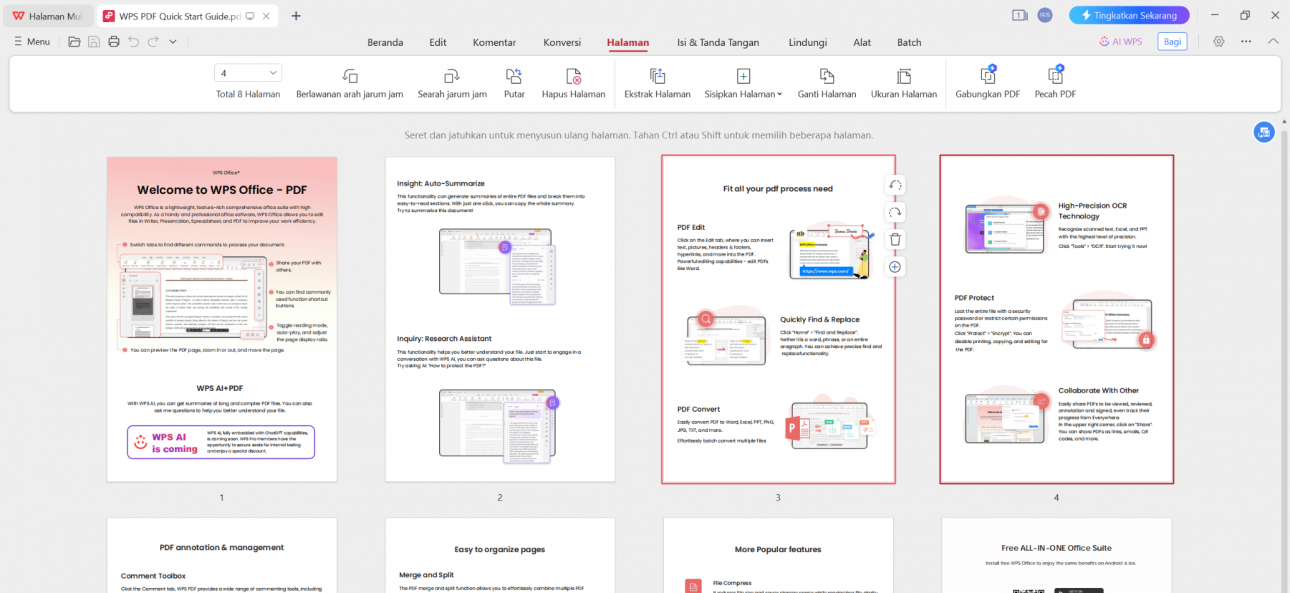Open the Menu in the top left
Viewport: 1290px width, 593px height.
(33, 42)
